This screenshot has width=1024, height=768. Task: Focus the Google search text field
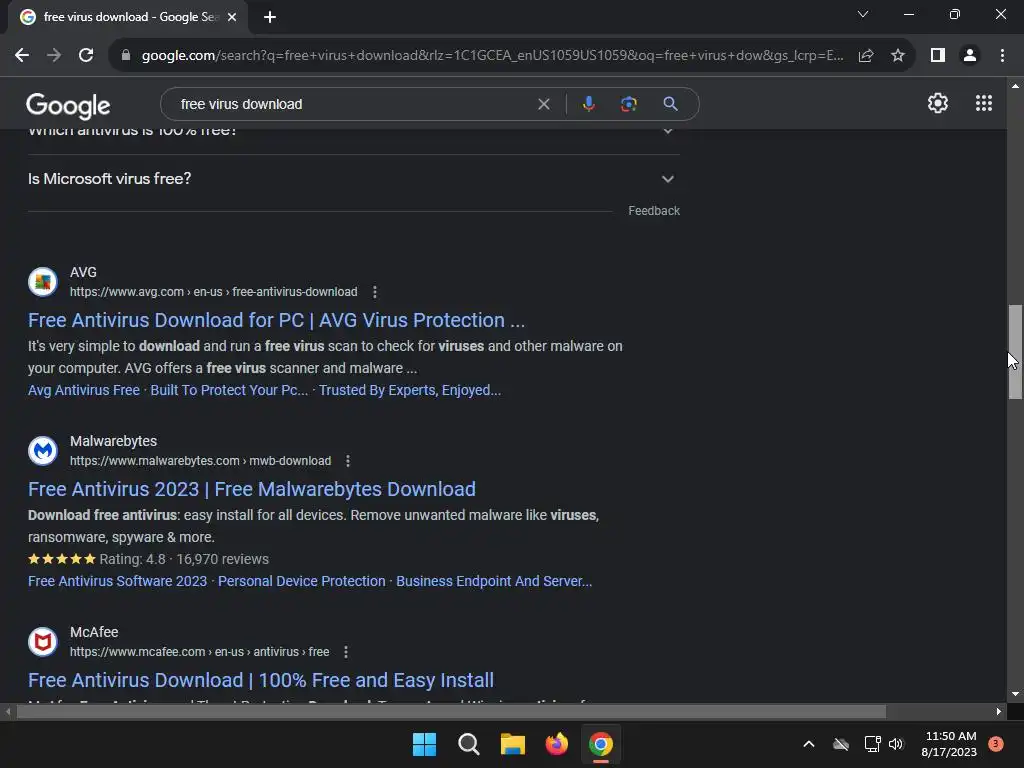tap(353, 104)
